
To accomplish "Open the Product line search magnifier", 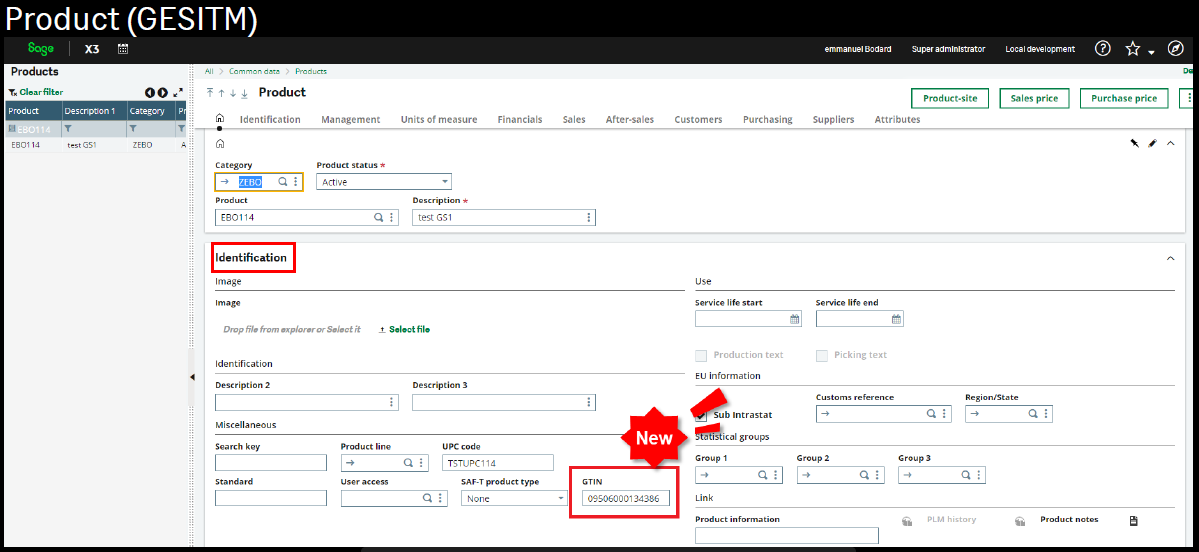I will pyautogui.click(x=408, y=463).
